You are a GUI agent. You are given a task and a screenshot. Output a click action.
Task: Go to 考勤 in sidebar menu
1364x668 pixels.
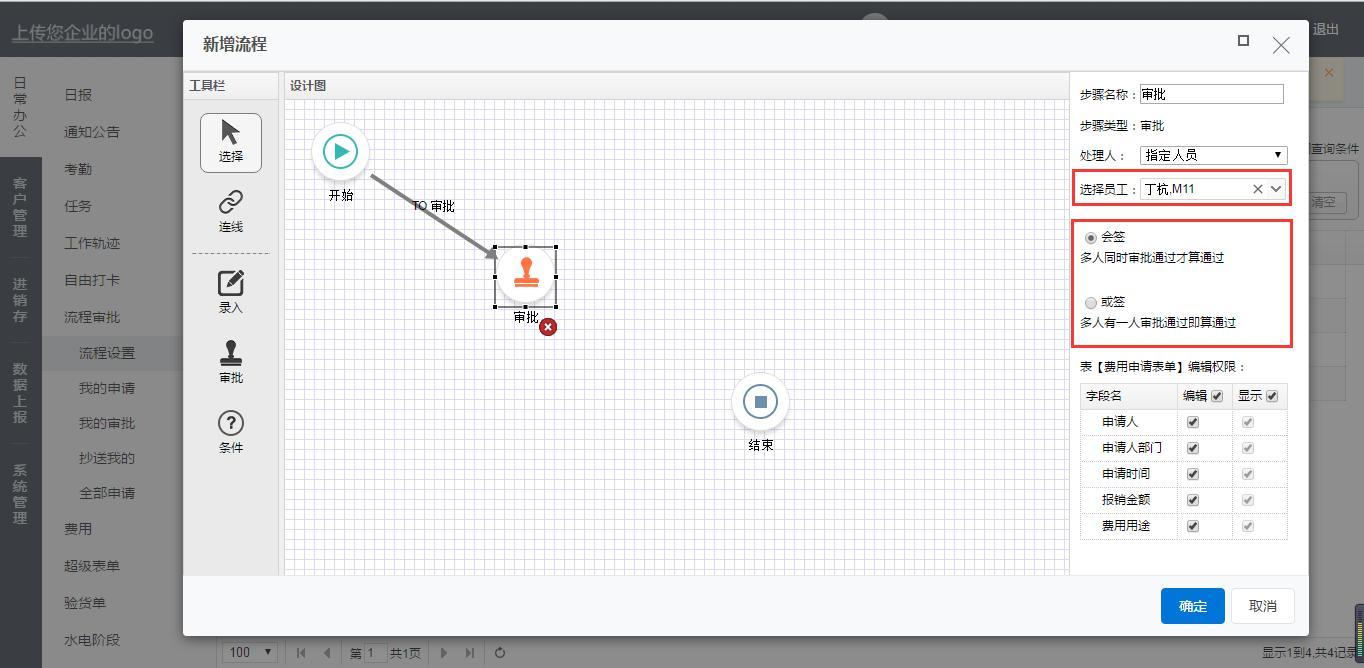pos(78,169)
